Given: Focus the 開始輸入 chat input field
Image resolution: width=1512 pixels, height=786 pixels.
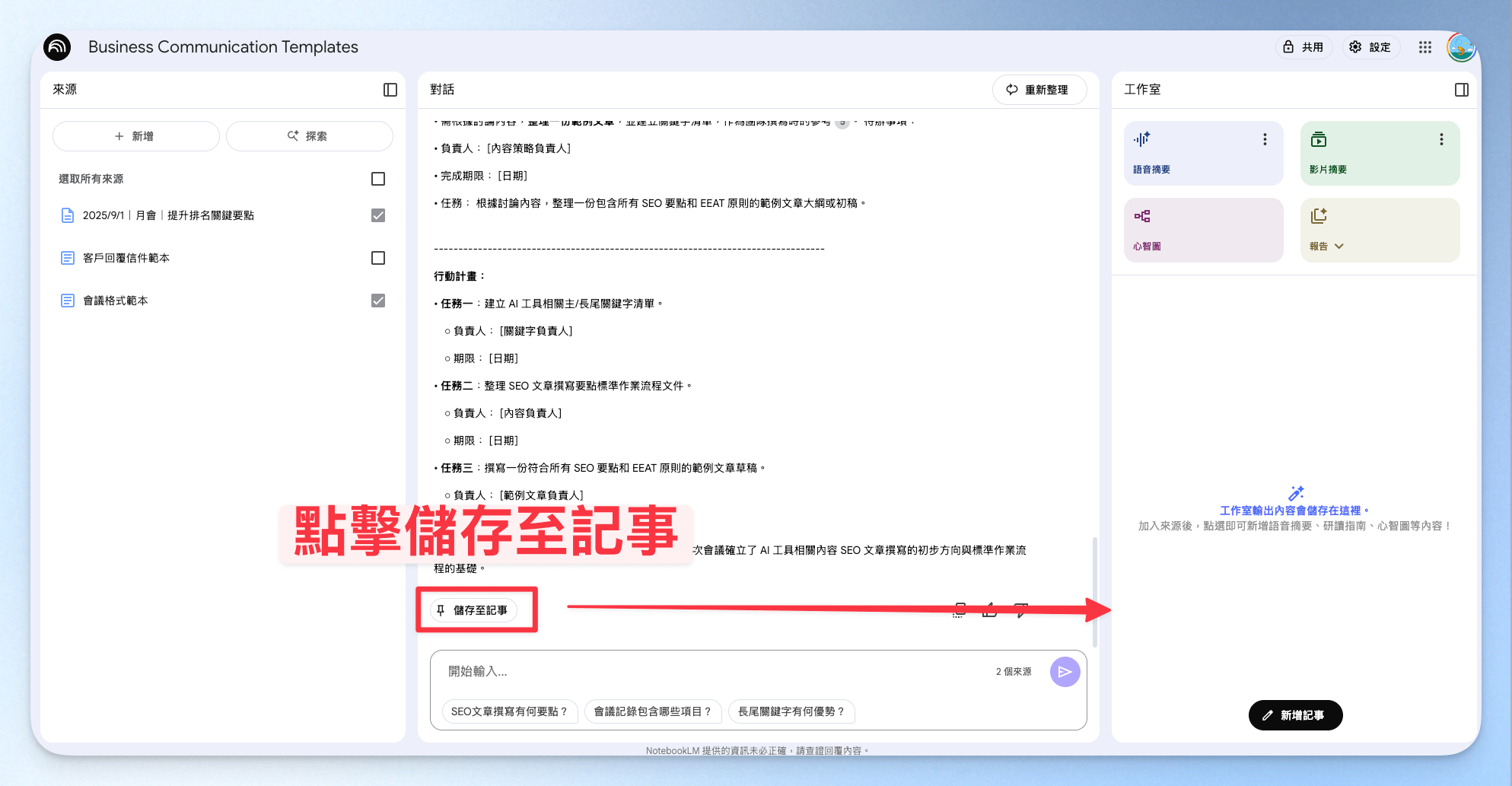Looking at the screenshot, I should pyautogui.click(x=715, y=672).
